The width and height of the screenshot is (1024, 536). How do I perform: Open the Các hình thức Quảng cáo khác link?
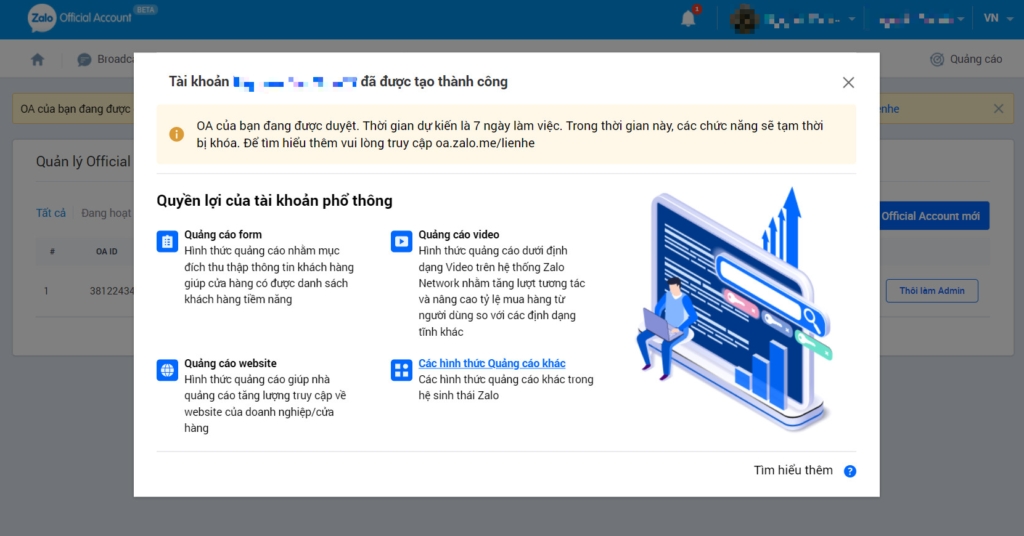[492, 364]
